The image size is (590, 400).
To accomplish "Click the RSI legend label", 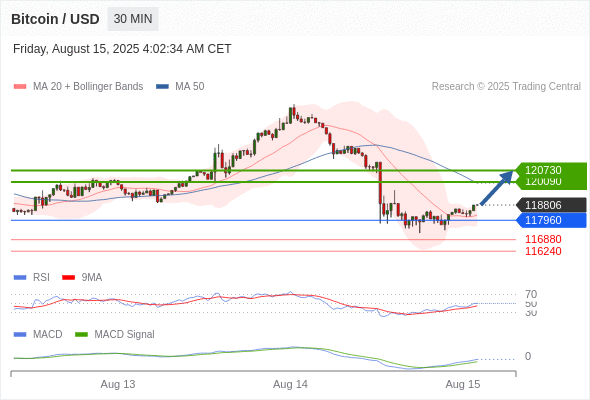I will pos(41,278).
